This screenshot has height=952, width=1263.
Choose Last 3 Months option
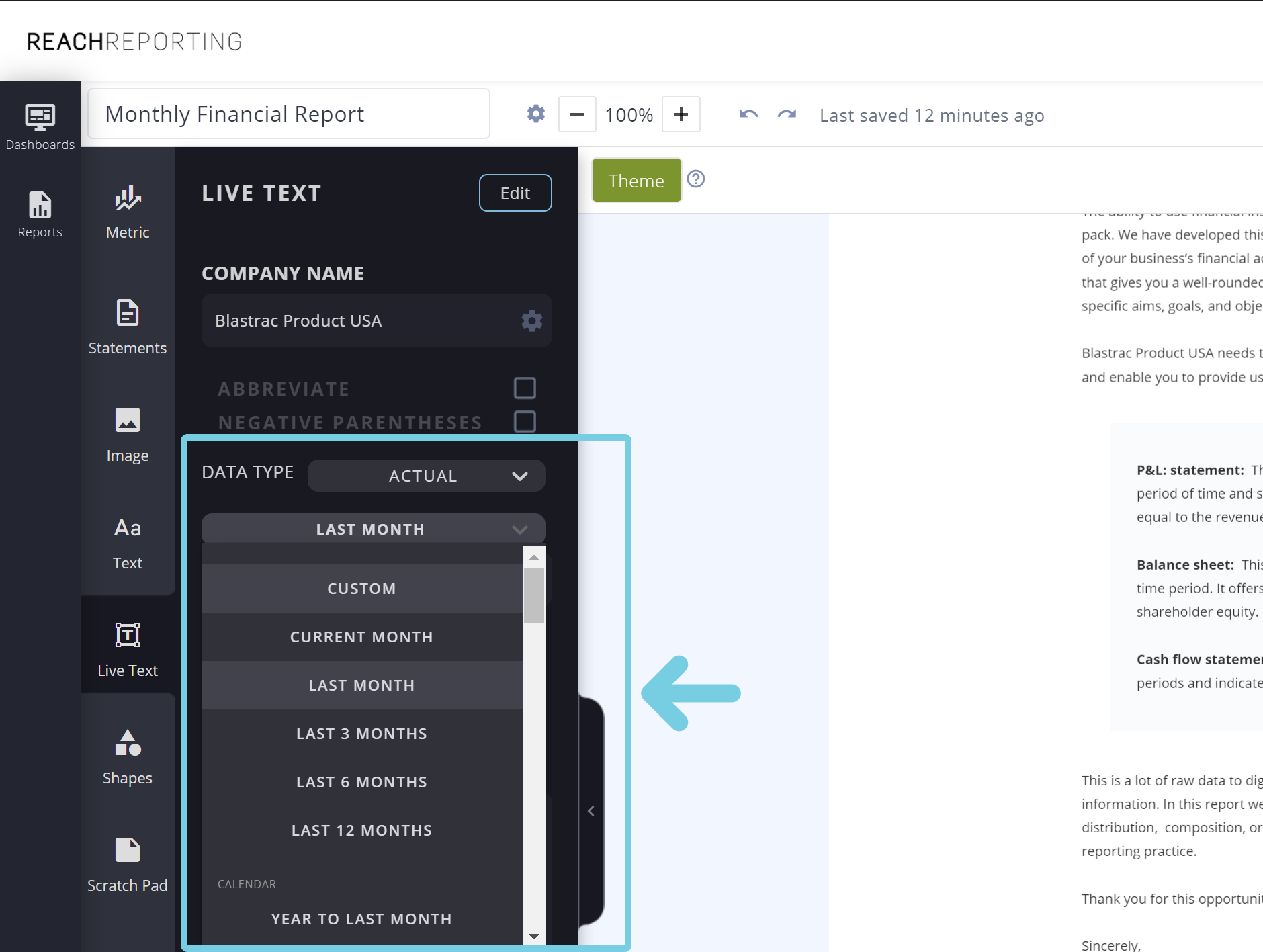click(x=361, y=734)
